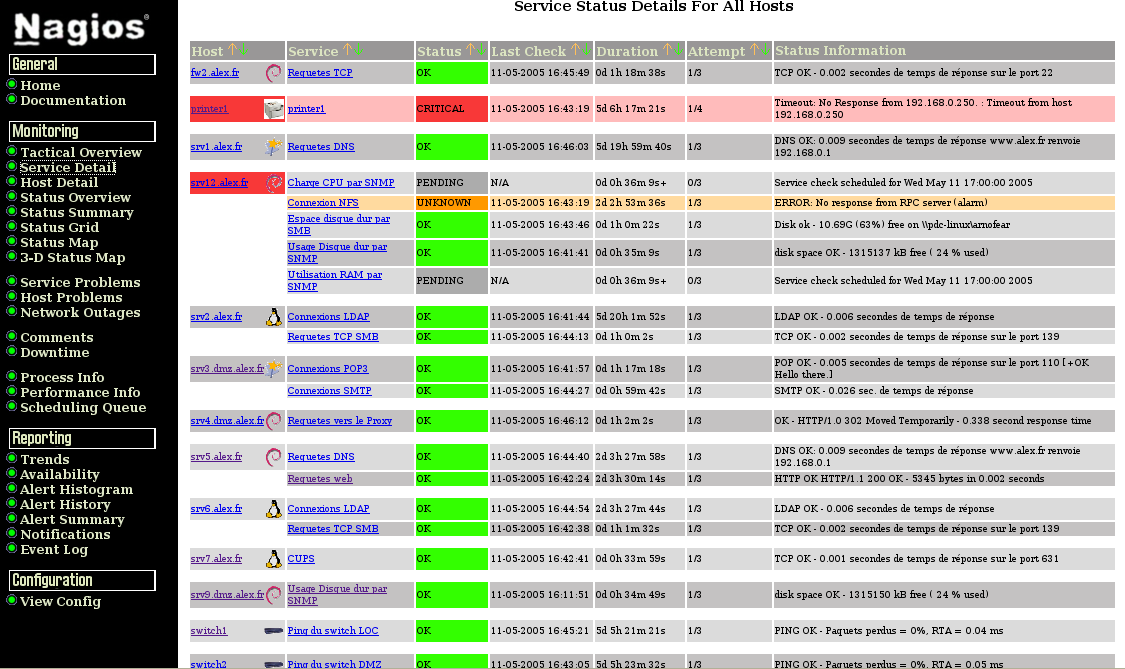The width and height of the screenshot is (1125, 669).
Task: Click the Tux penguin icon for srv6.alex.fr
Action: coord(273,509)
